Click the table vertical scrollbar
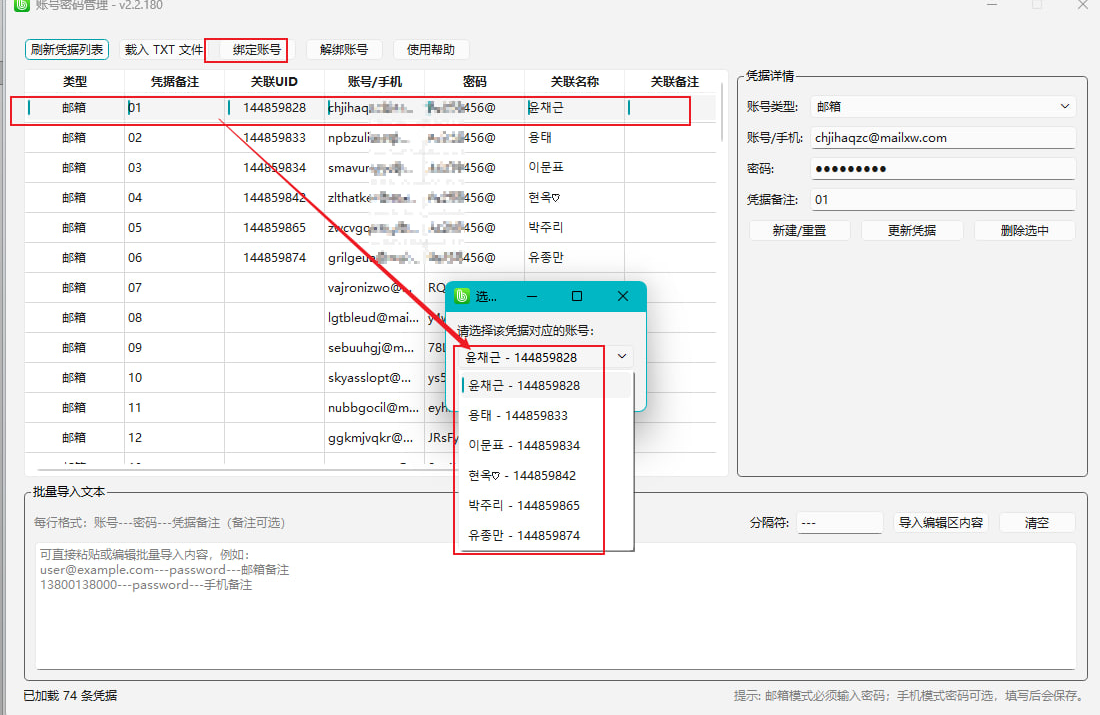 [x=722, y=112]
